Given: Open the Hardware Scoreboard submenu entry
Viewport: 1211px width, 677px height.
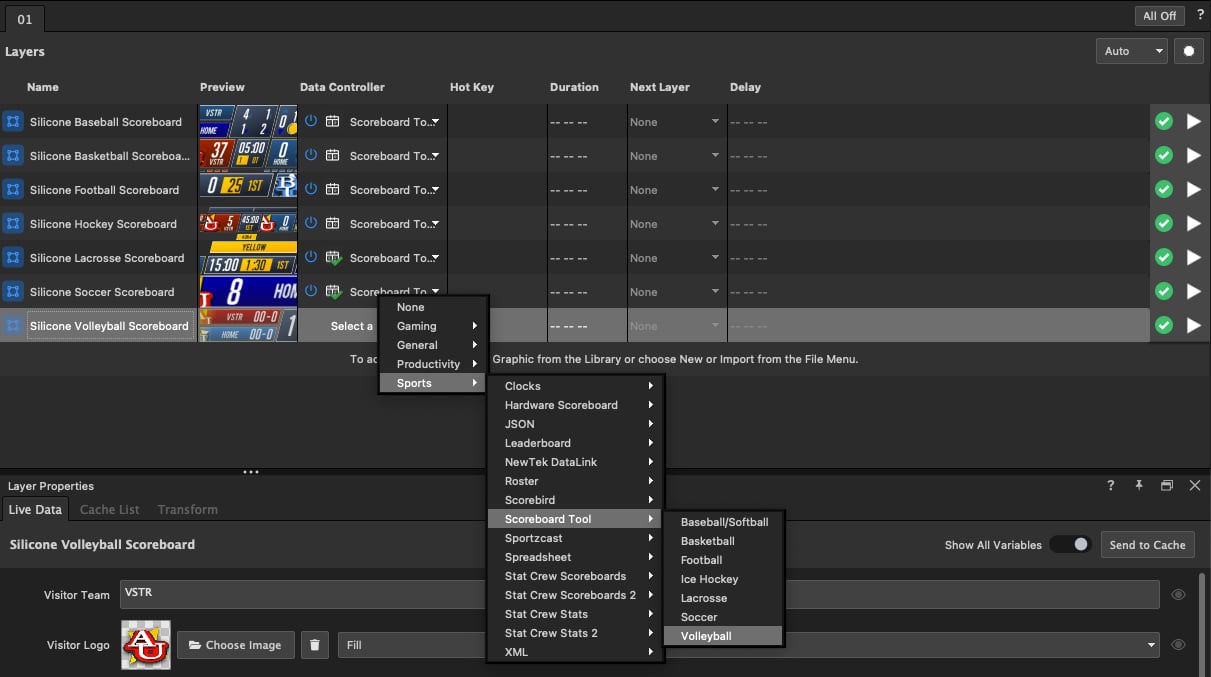Looking at the screenshot, I should click(575, 405).
